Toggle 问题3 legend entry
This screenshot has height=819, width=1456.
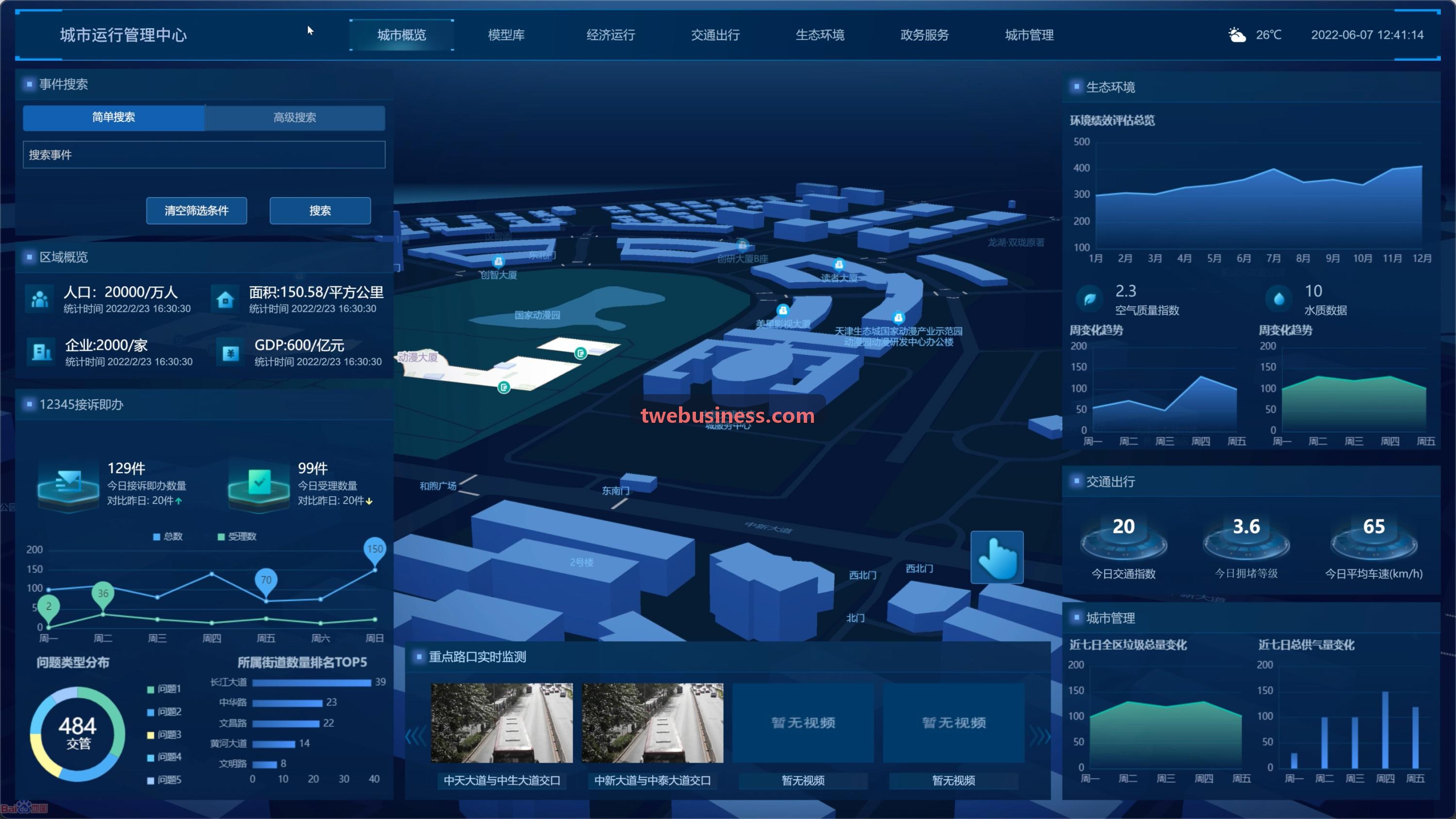tap(164, 735)
